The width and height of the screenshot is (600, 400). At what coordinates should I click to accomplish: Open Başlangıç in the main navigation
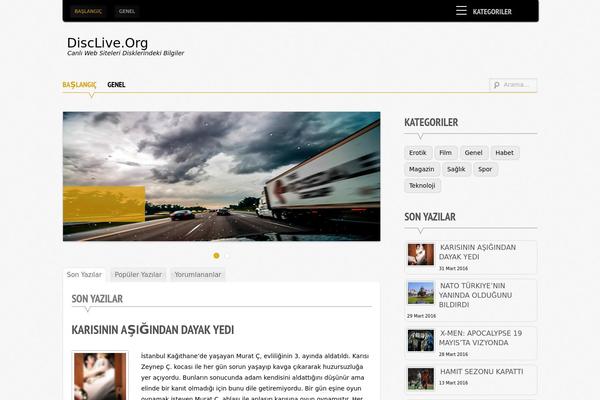tap(79, 85)
